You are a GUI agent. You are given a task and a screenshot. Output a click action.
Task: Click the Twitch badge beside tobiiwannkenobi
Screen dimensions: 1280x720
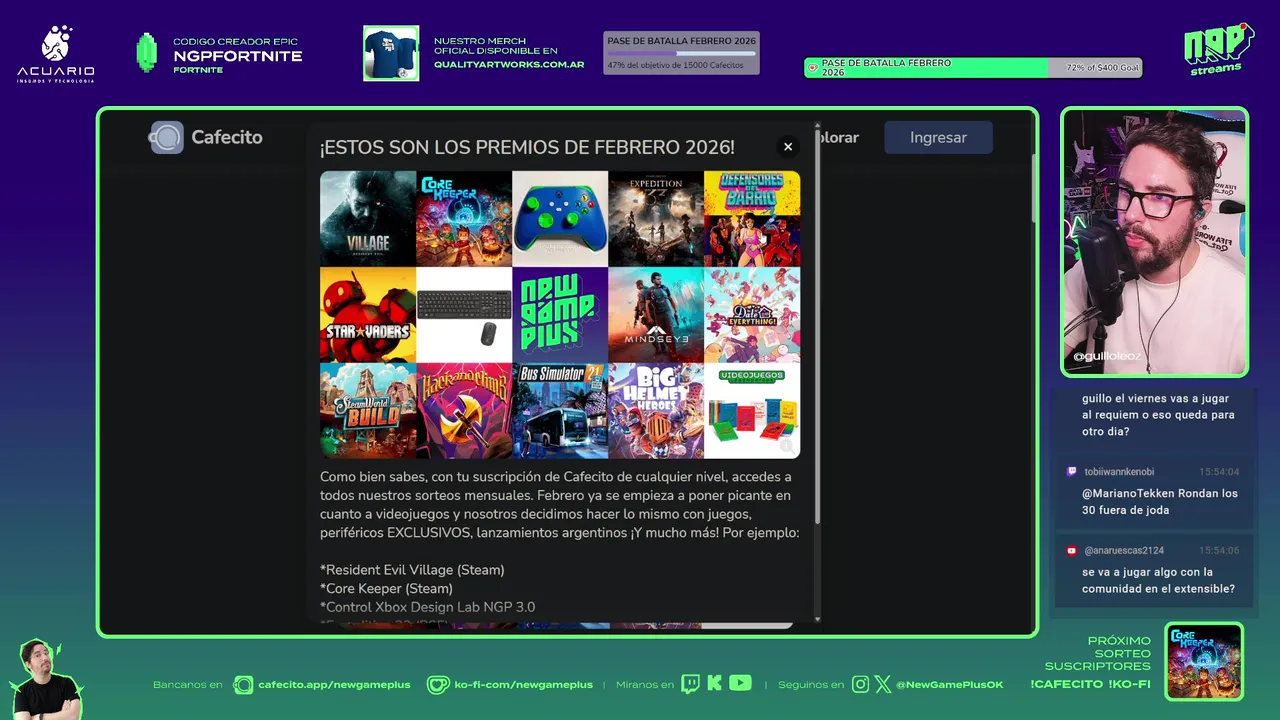[1072, 472]
